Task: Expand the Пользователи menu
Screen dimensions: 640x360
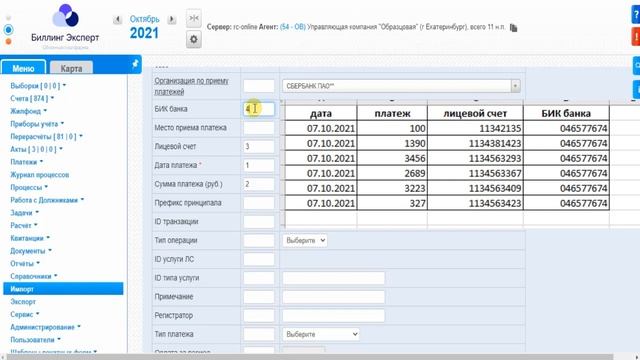Action: click(x=35, y=340)
